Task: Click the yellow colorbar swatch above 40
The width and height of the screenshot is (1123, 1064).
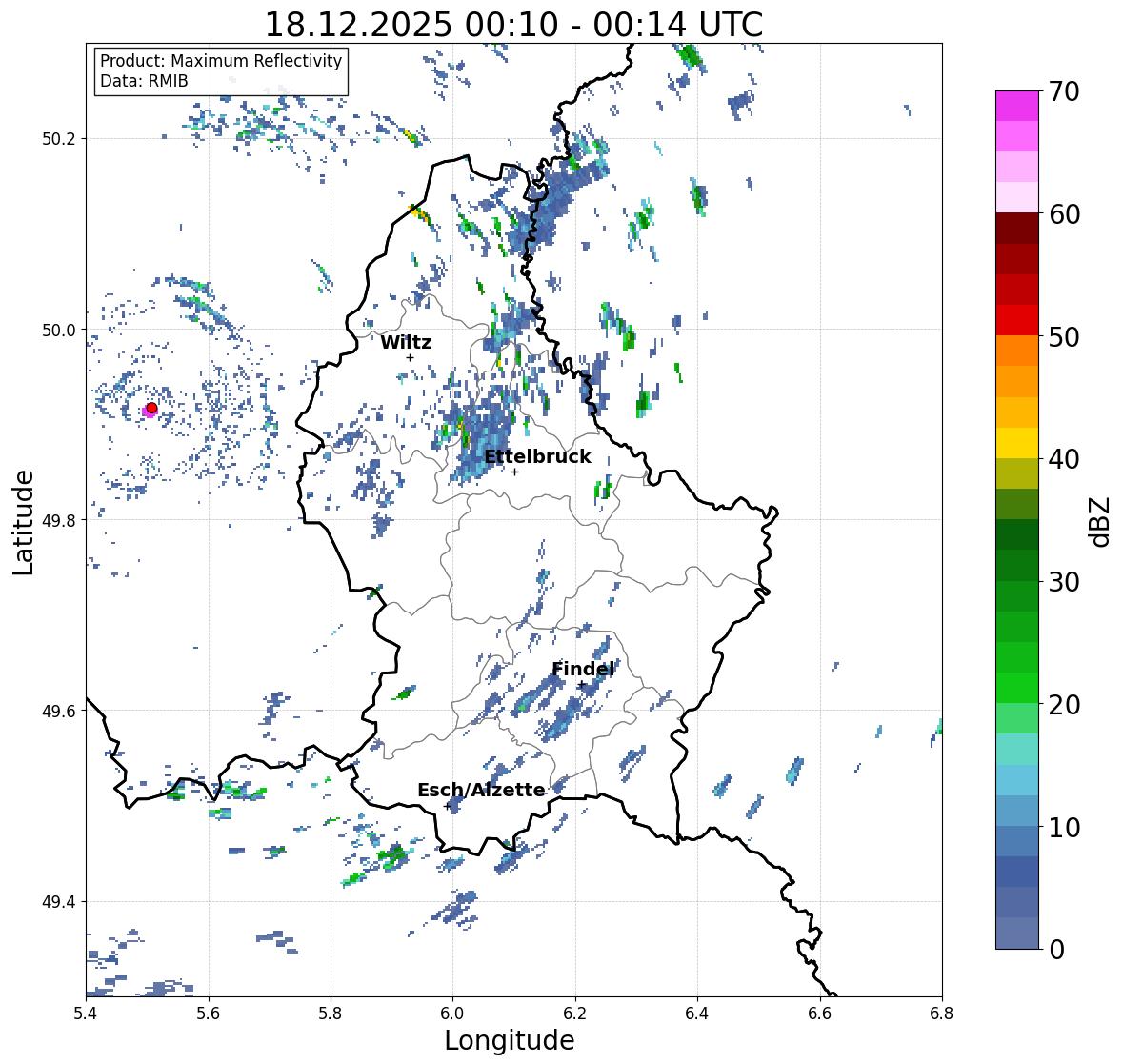Action: [x=1017, y=443]
